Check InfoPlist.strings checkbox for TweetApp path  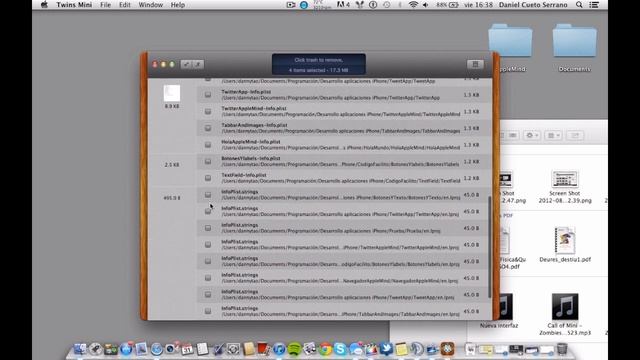(x=208, y=294)
